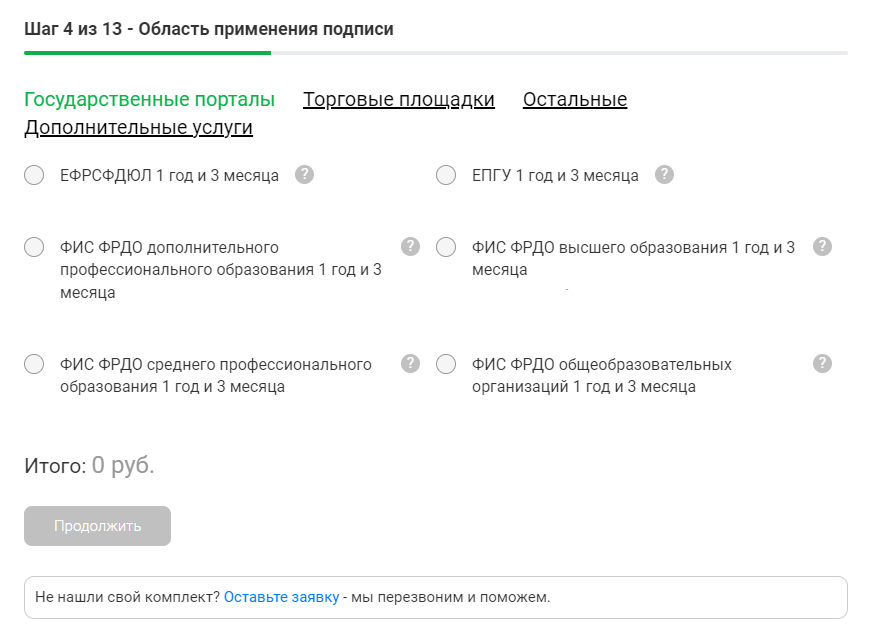The width and height of the screenshot is (881, 636).
Task: Click the step progress bar
Action: (436, 52)
